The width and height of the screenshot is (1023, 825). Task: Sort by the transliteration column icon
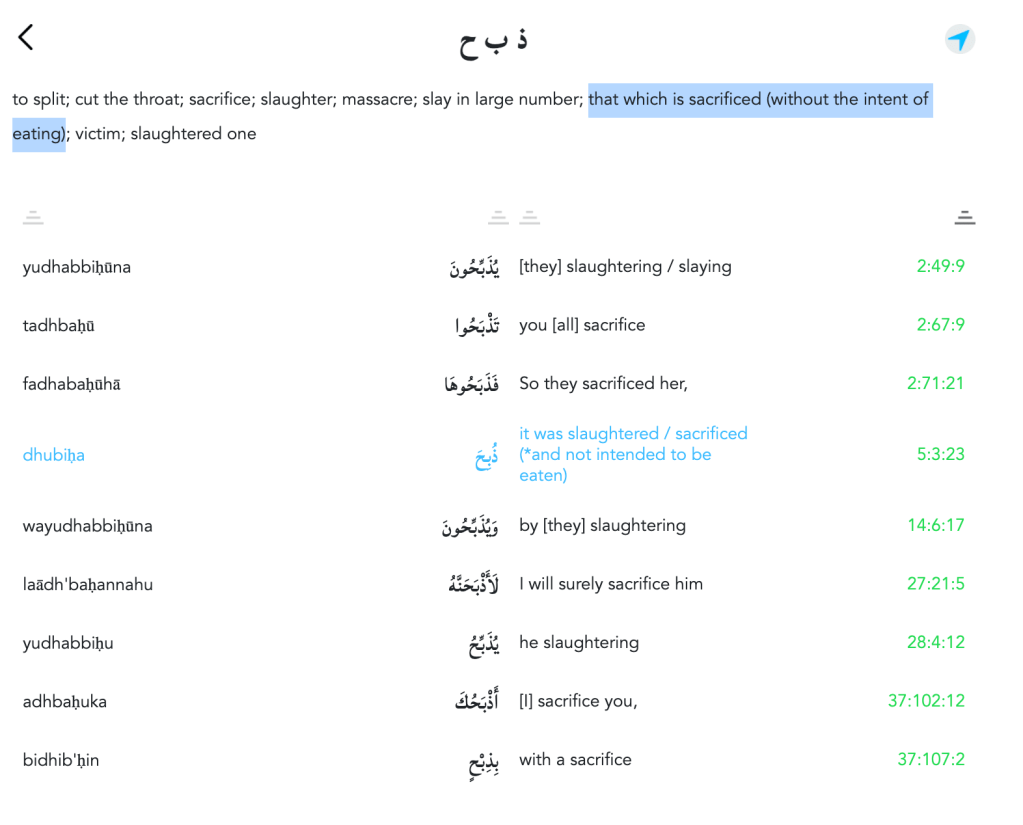pos(33,217)
